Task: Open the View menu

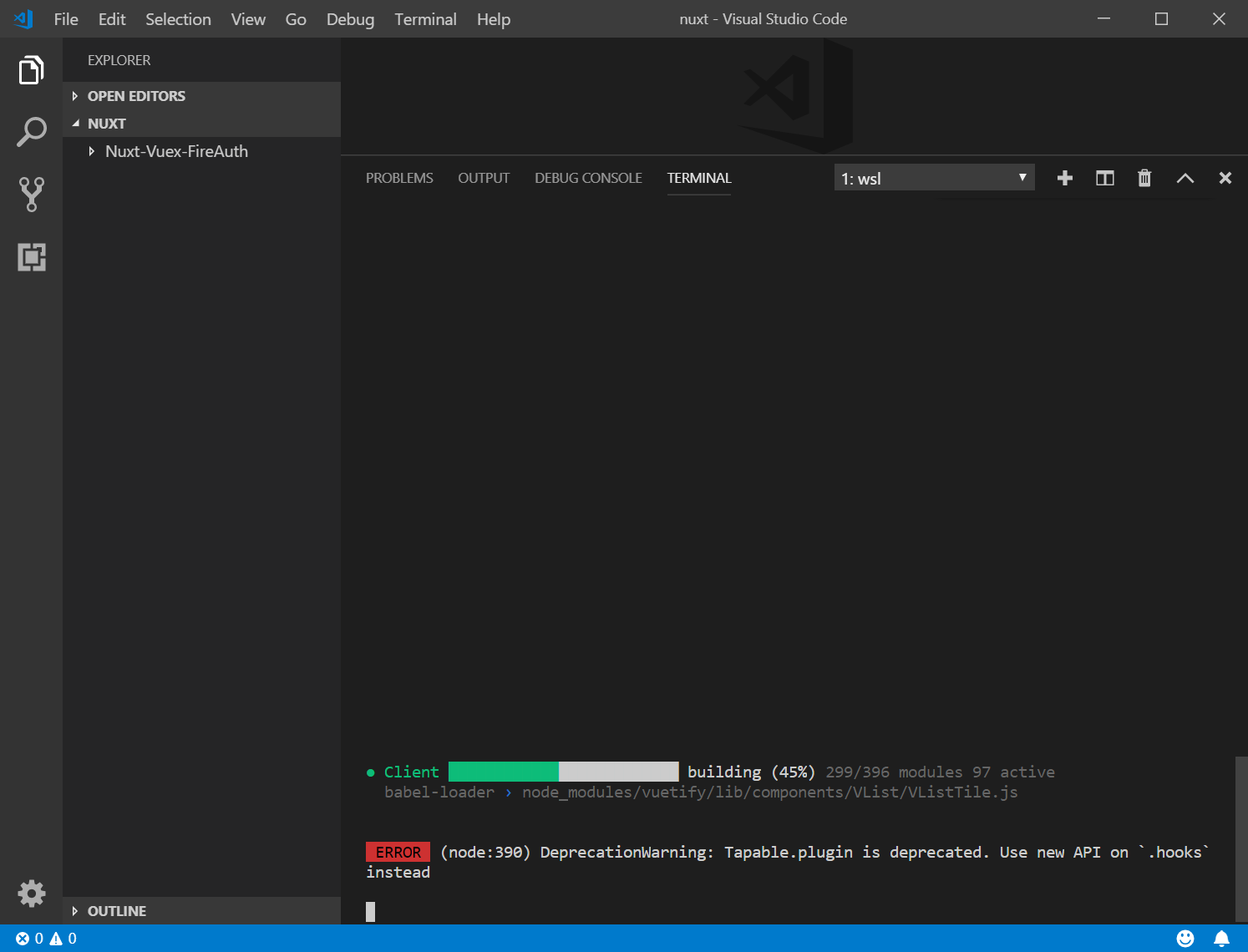Action: [248, 19]
